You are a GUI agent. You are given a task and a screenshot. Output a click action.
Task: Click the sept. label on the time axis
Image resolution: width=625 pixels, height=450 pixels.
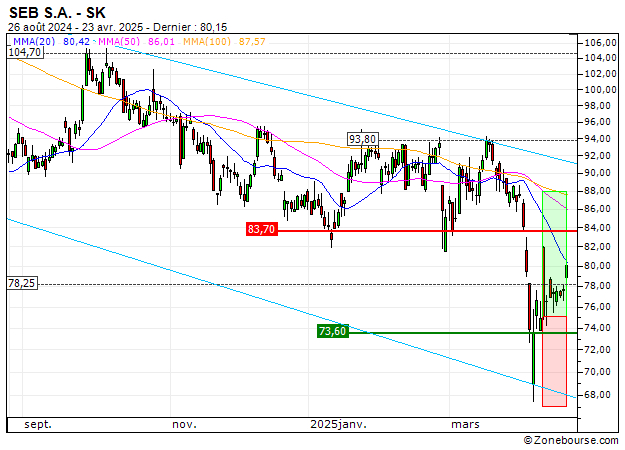[x=38, y=424]
